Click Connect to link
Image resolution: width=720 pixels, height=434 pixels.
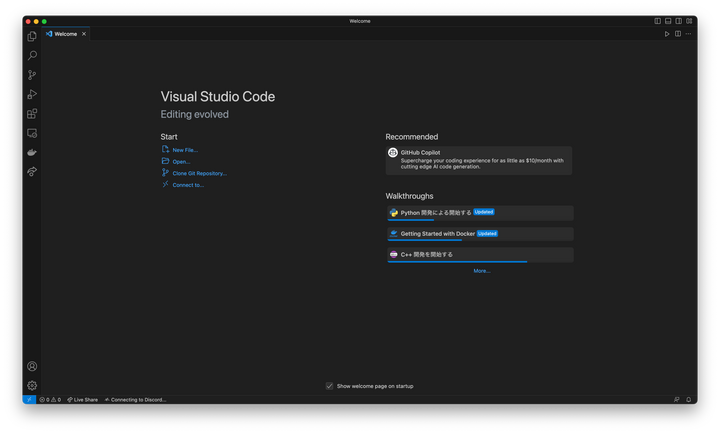click(x=188, y=185)
